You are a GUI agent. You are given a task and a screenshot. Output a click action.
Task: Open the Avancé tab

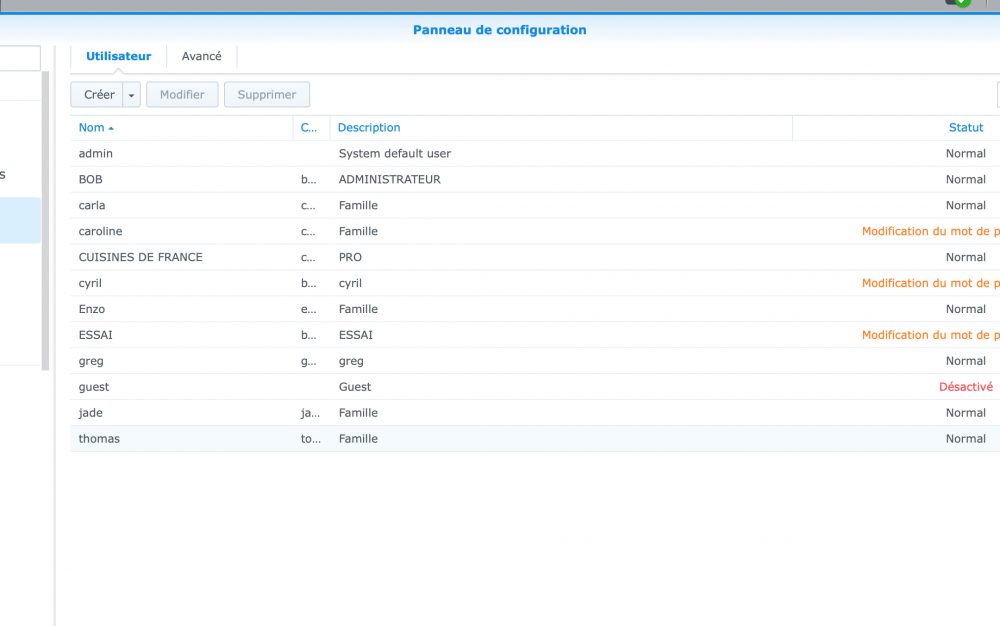(x=202, y=56)
